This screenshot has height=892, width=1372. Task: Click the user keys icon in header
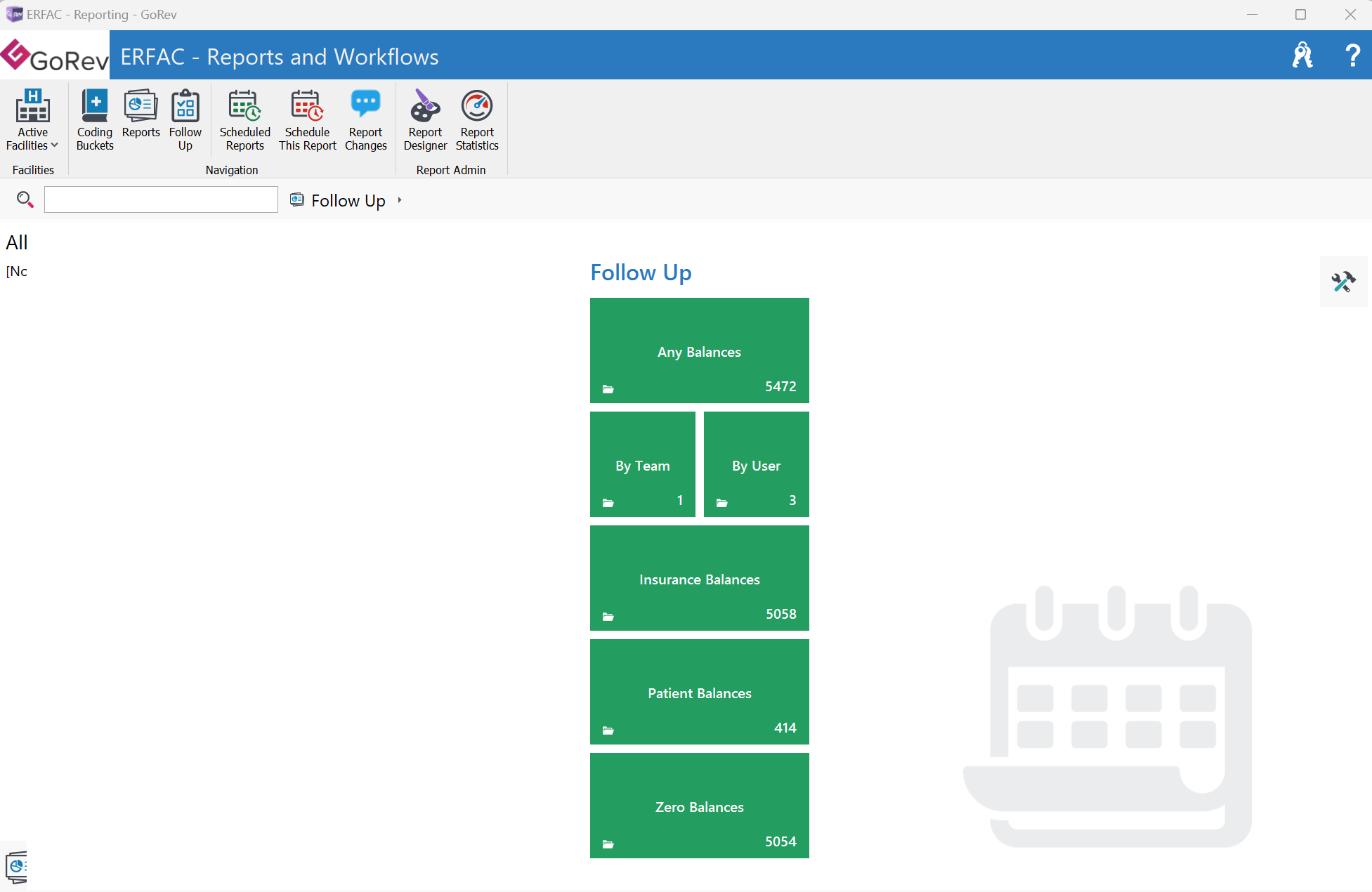[1302, 55]
